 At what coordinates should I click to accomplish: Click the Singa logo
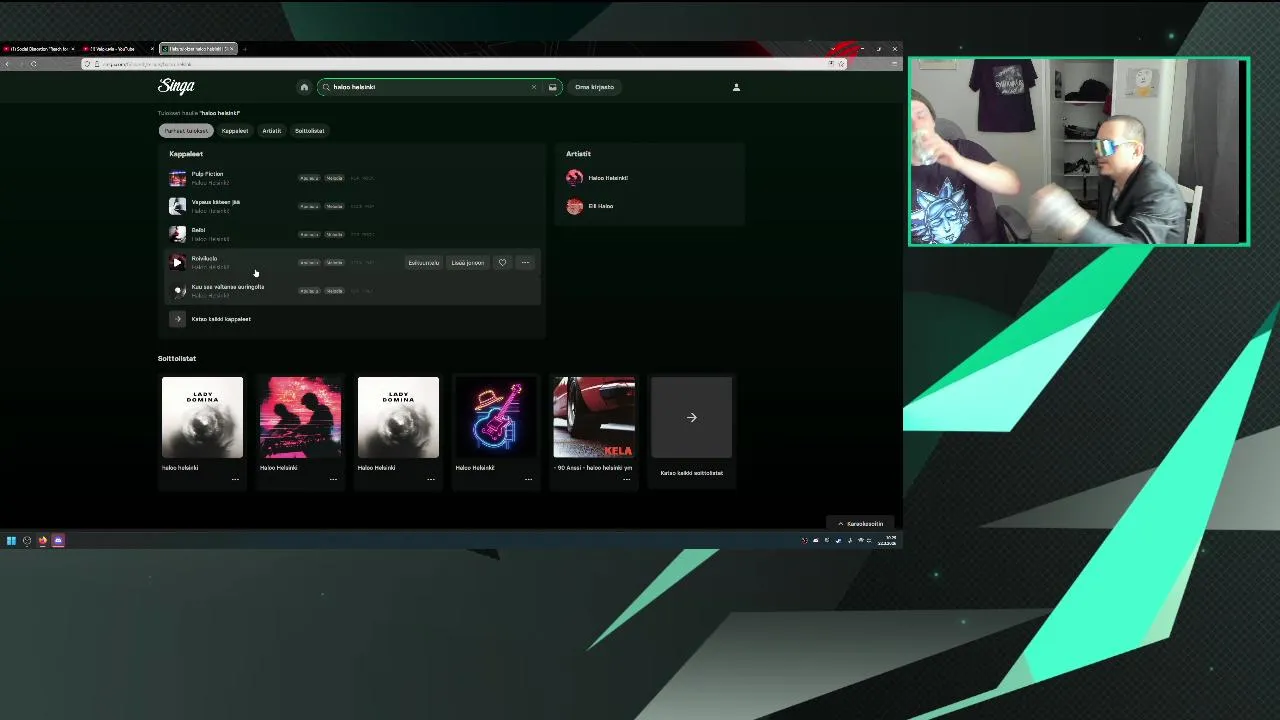(x=176, y=86)
